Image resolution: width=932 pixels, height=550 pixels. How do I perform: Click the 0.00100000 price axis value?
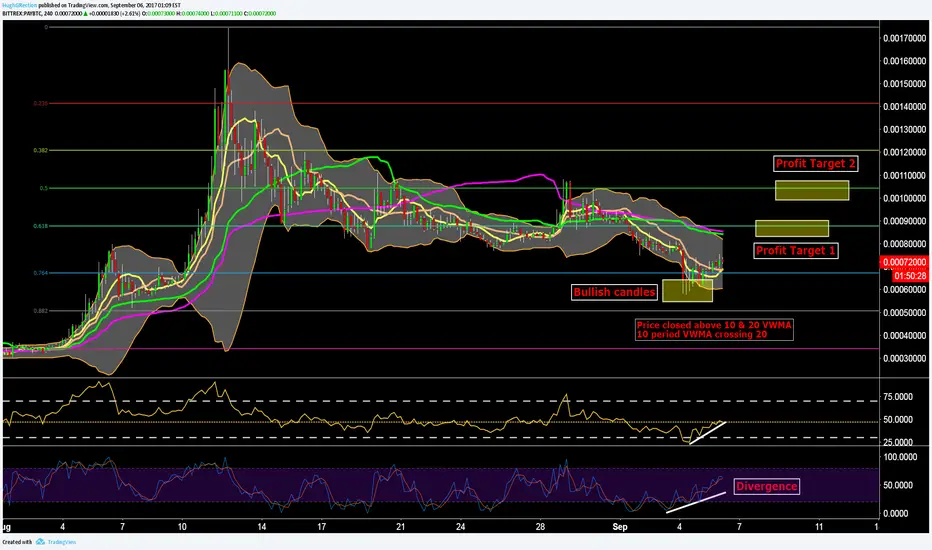904,199
